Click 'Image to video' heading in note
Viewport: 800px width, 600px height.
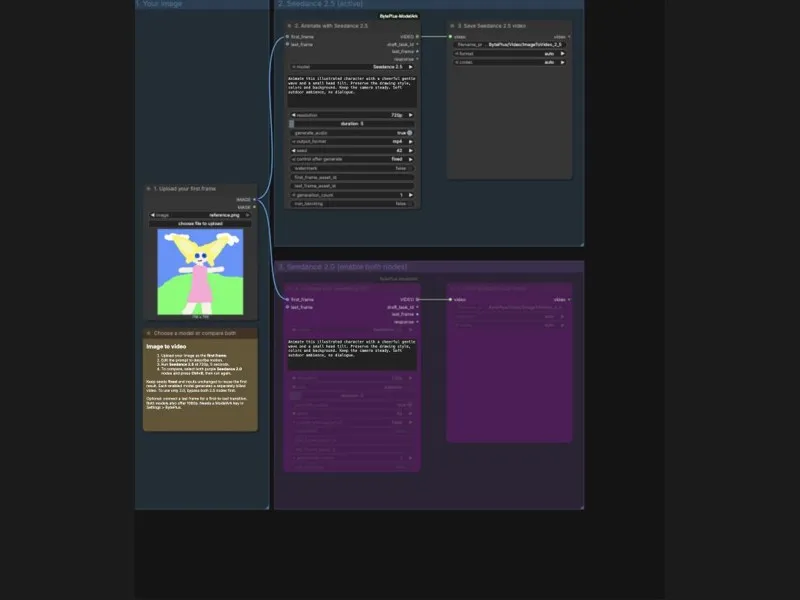coord(166,346)
